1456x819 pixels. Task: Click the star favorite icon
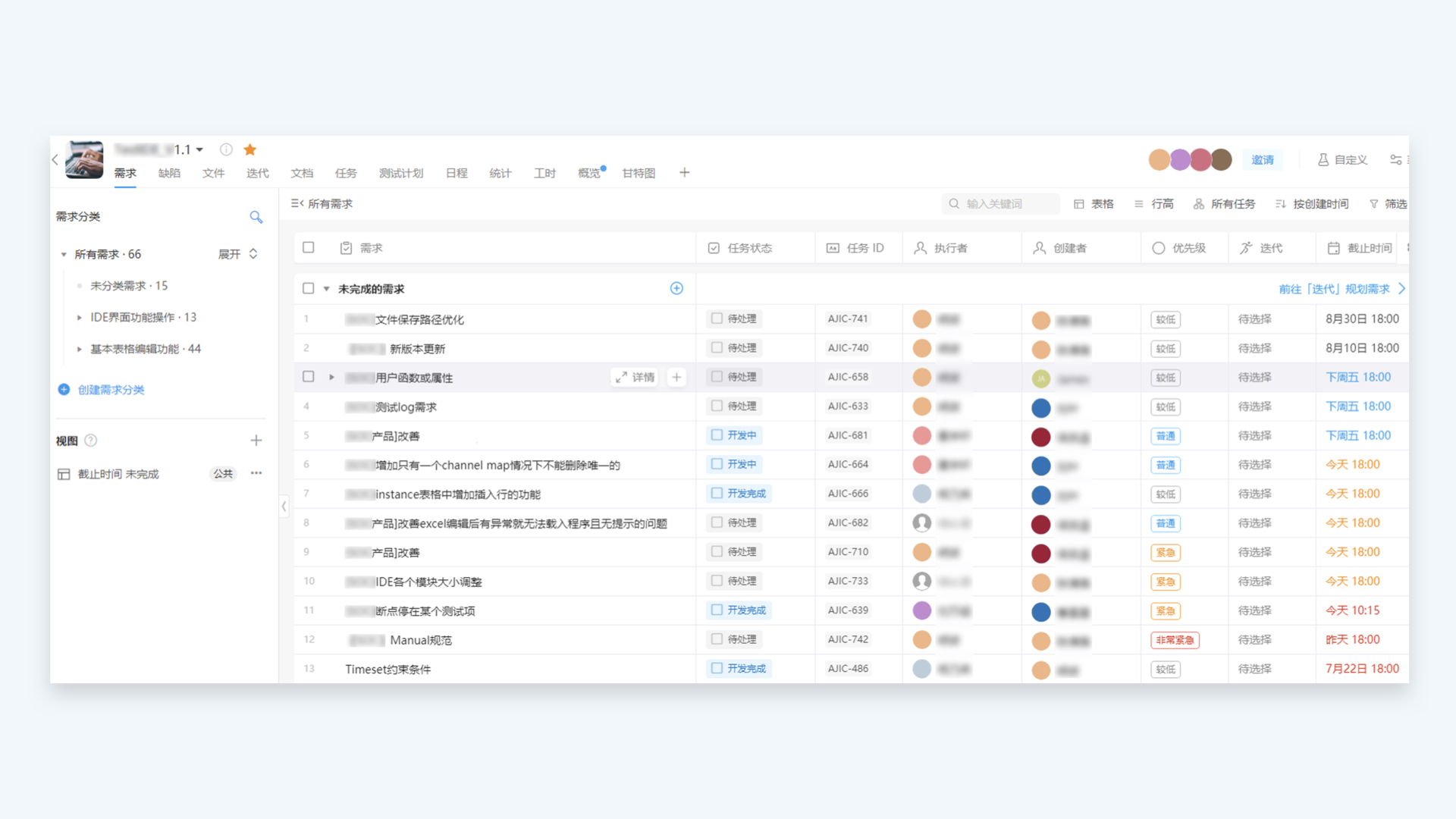250,149
